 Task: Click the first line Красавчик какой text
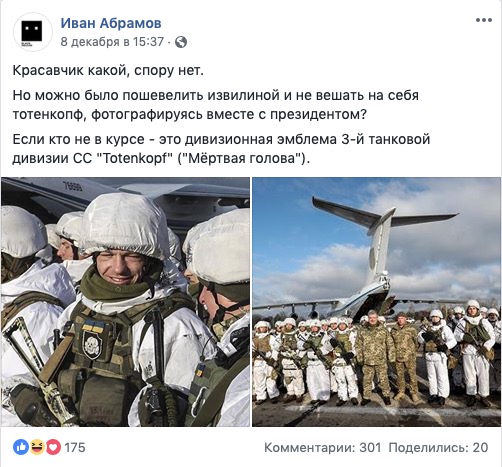[108, 70]
